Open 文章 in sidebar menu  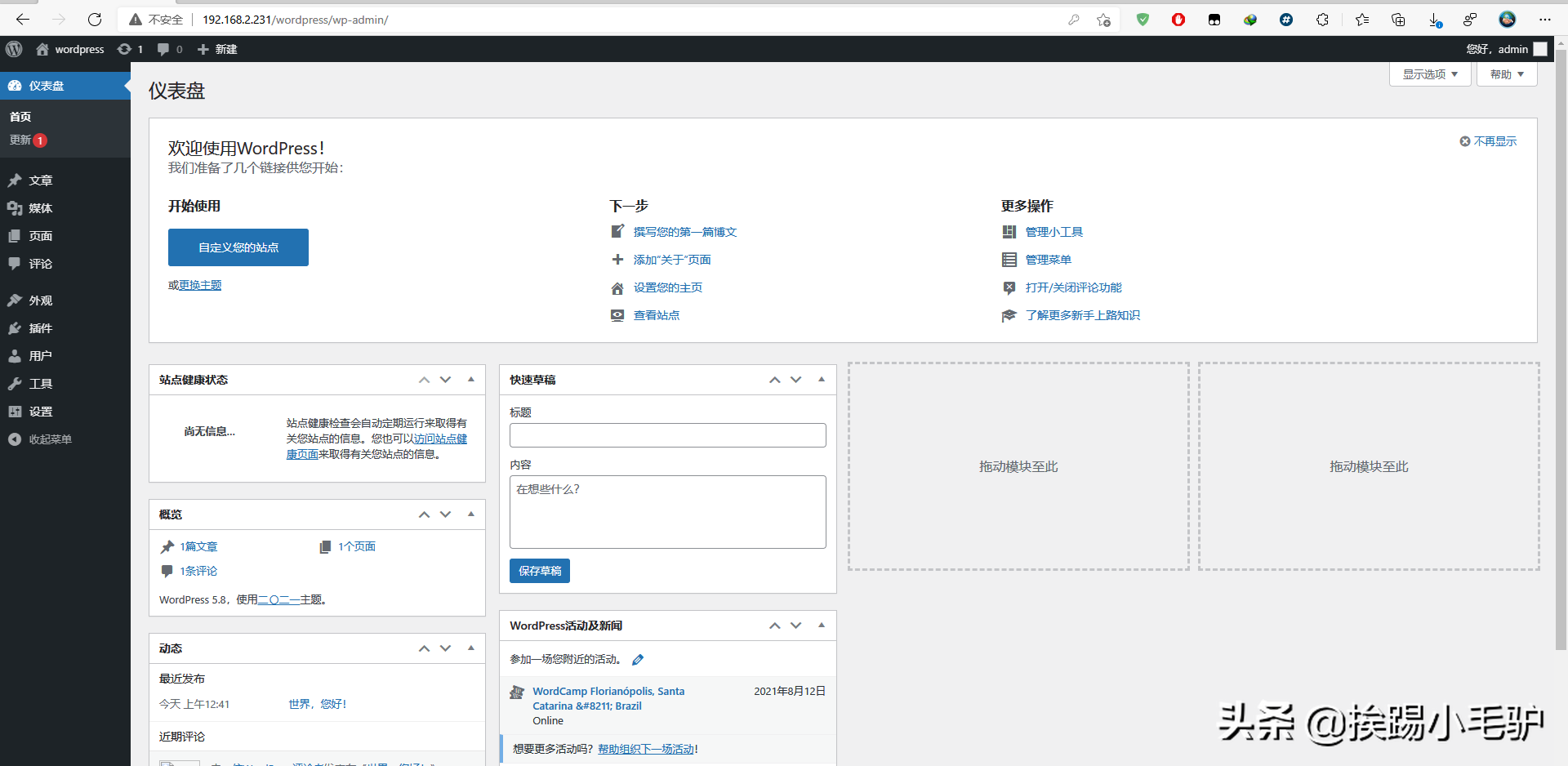(65, 180)
